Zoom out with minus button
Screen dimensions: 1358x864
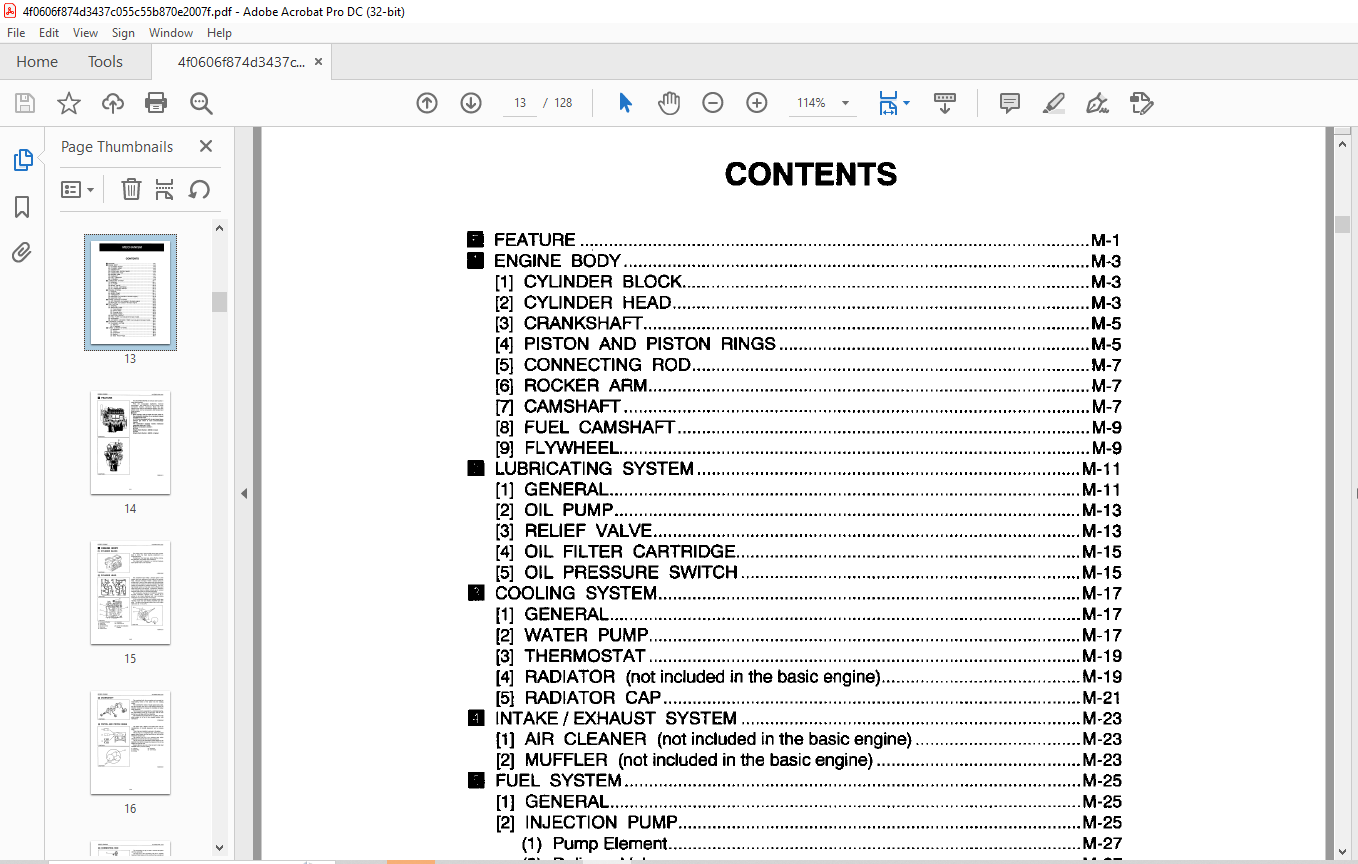click(x=713, y=103)
